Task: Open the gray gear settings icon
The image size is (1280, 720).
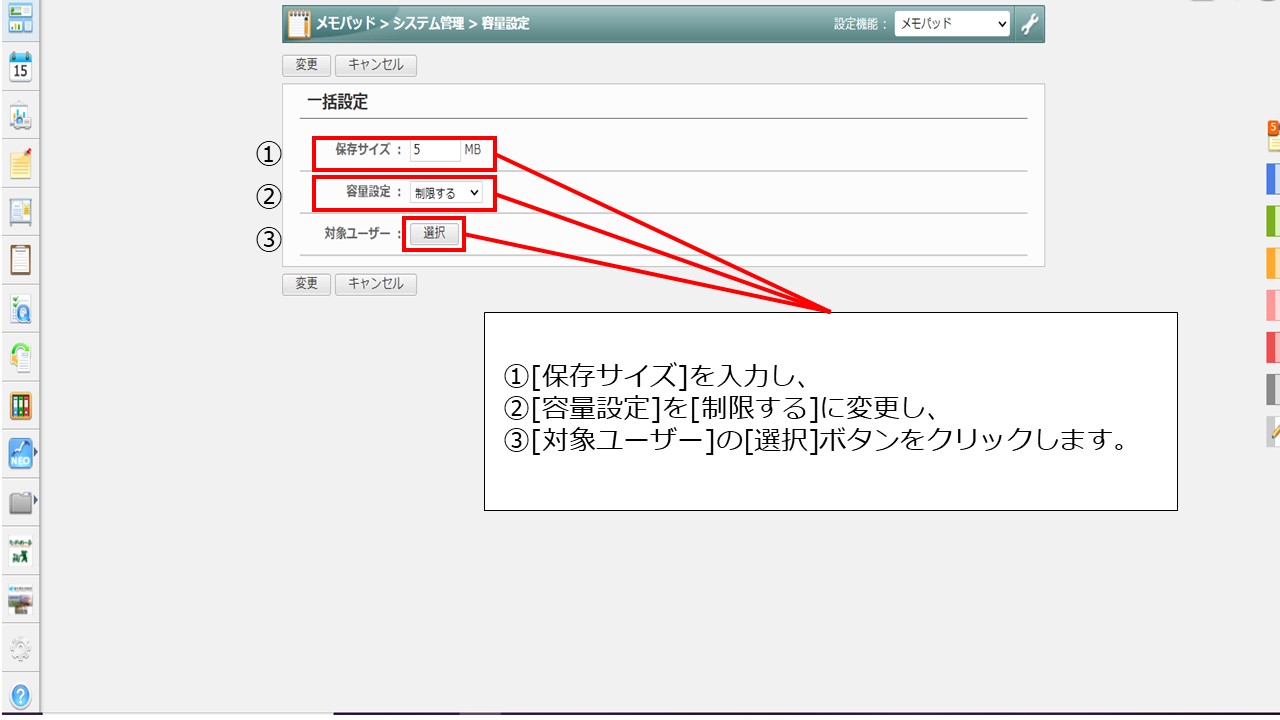Action: point(20,650)
